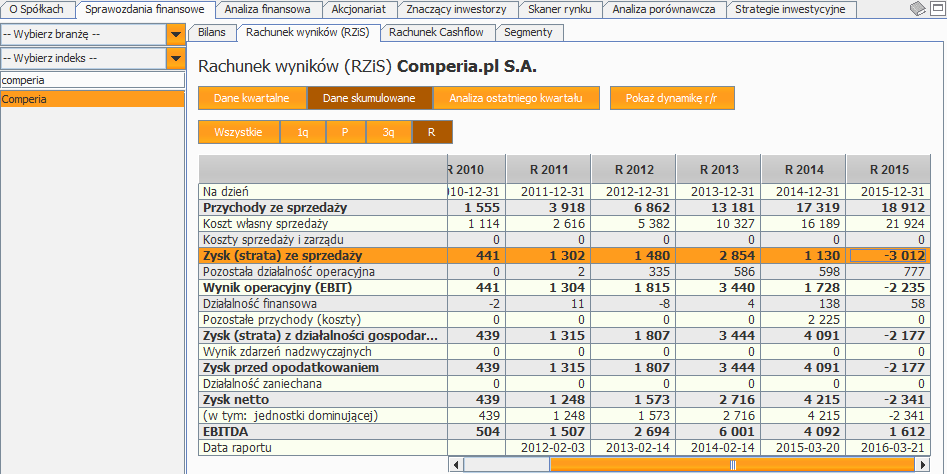The width and height of the screenshot is (947, 474).
Task: Select the '3q' period filter
Action: tap(388, 133)
